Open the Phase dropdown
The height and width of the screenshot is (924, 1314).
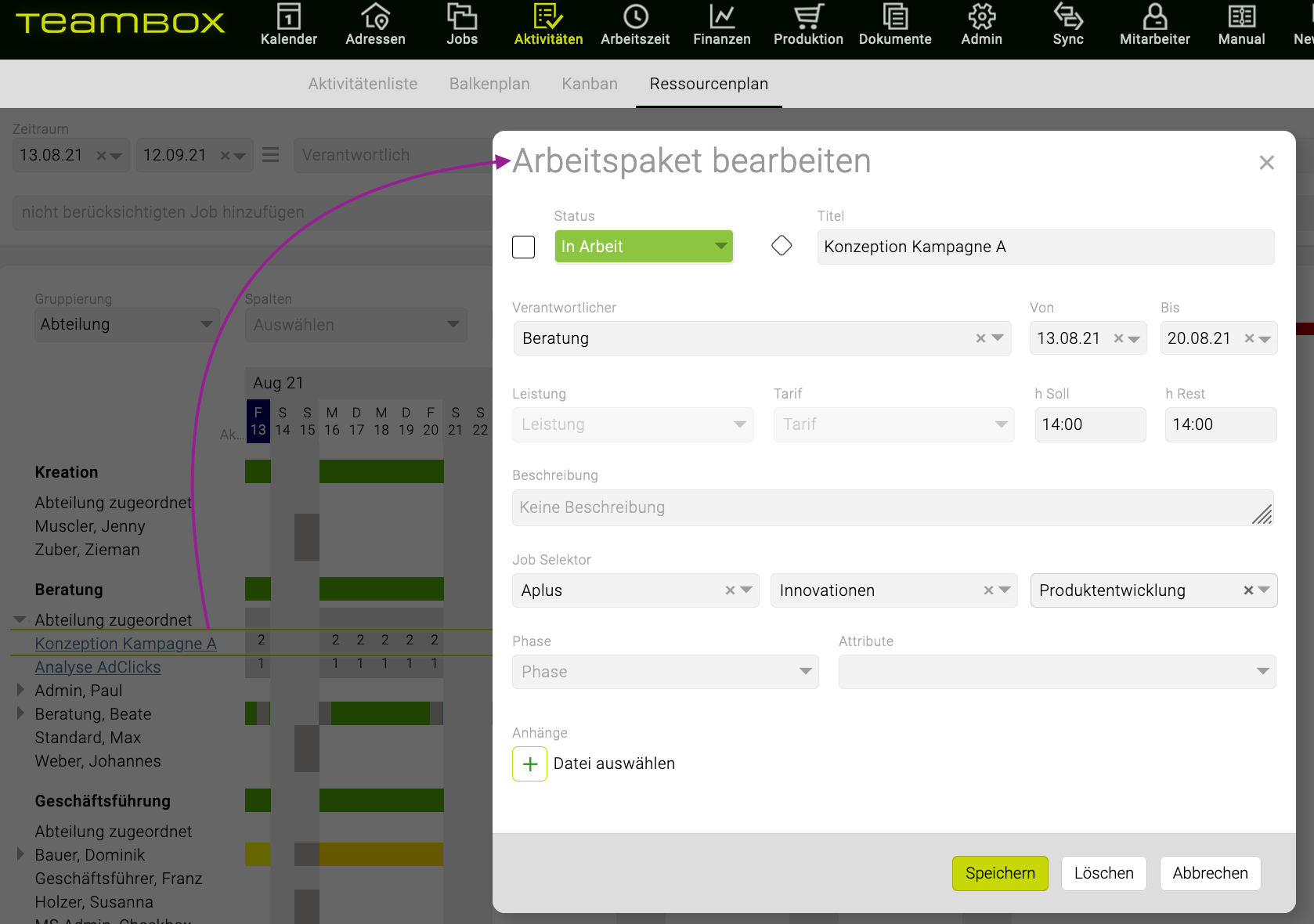point(665,672)
